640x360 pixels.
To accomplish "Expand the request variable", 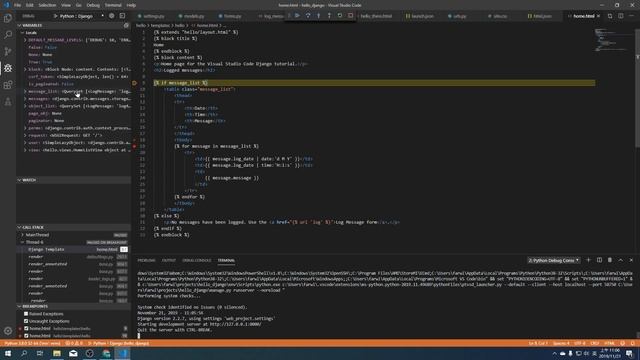I will point(25,136).
